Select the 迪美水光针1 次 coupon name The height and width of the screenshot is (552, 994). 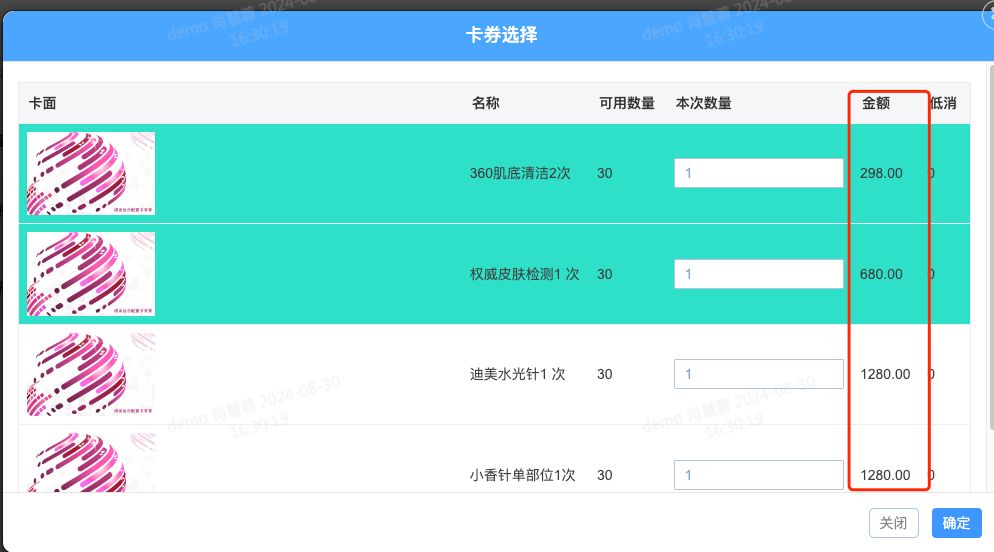(x=517, y=374)
